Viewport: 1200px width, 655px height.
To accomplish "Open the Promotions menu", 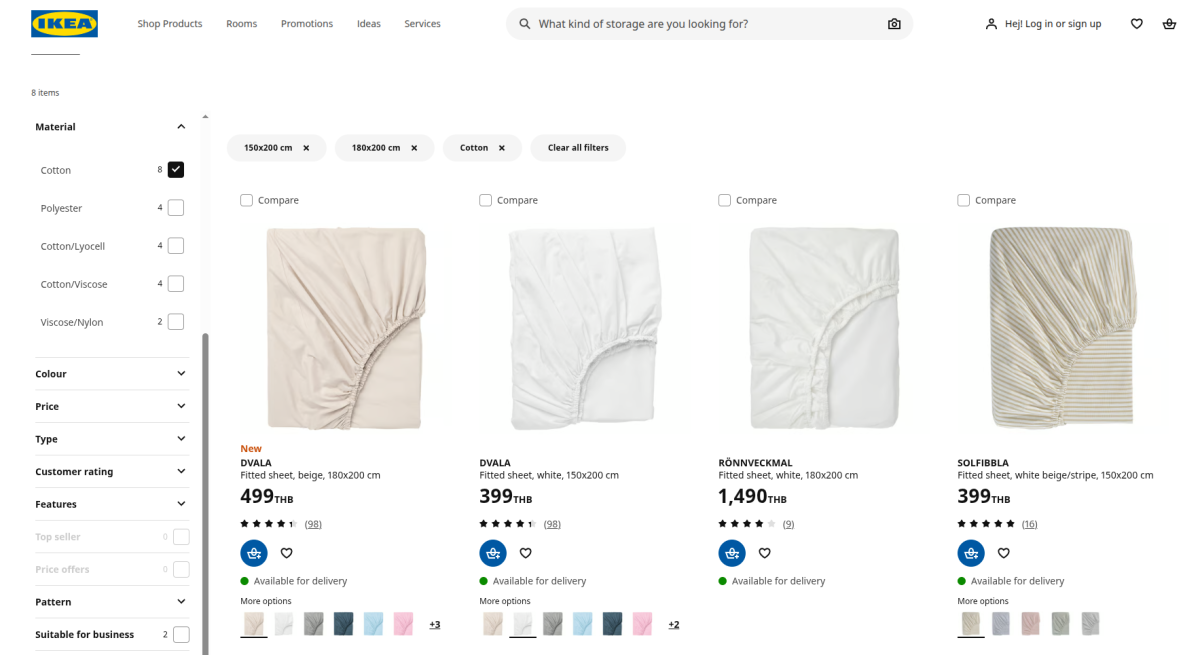I will [x=307, y=24].
